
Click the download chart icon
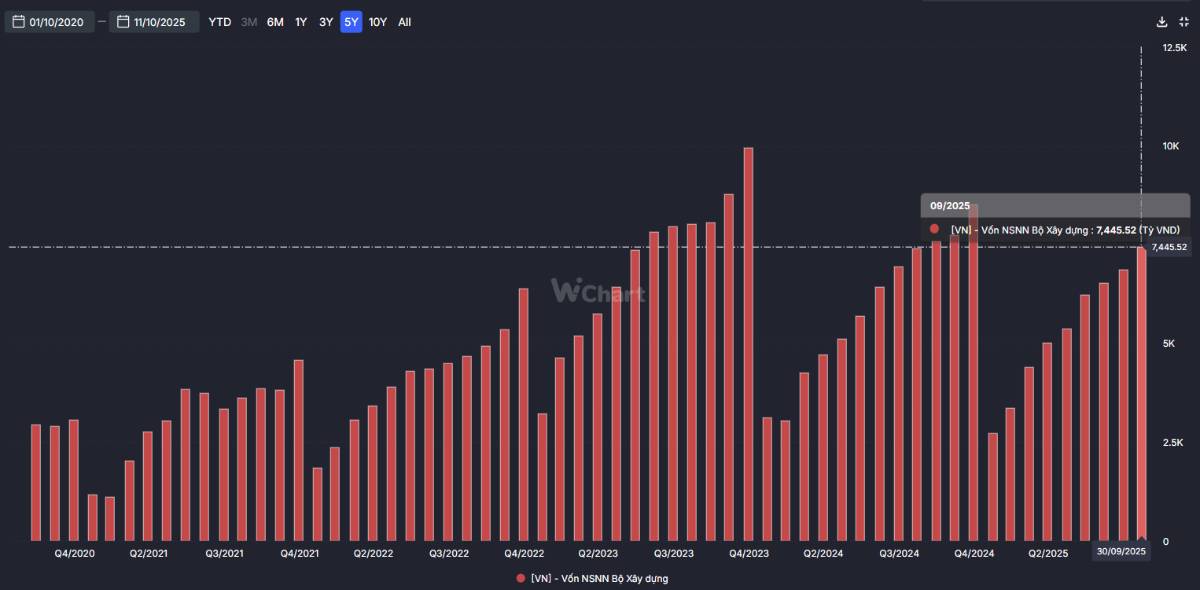tap(1160, 20)
